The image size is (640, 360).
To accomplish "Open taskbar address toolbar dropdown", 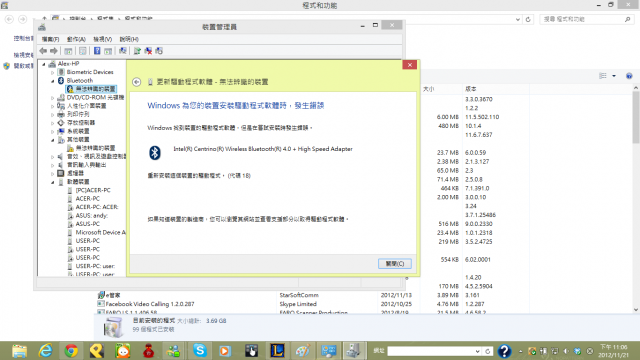I will coord(478,351).
